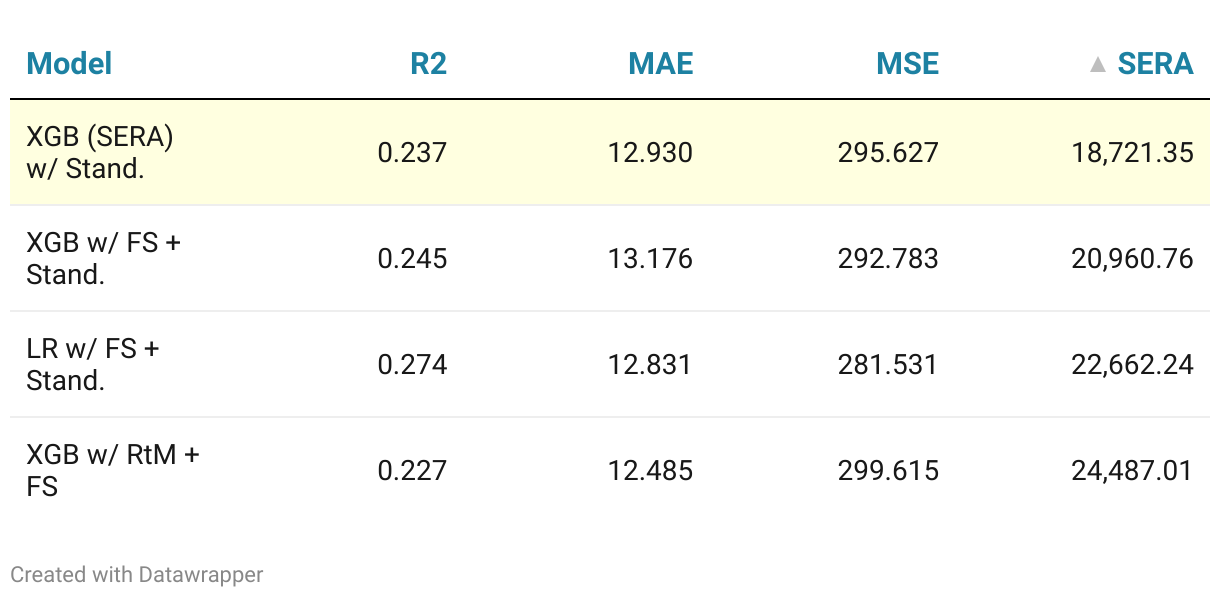Click MAE value 12.485
This screenshot has height=598, width=1220.
pos(650,471)
